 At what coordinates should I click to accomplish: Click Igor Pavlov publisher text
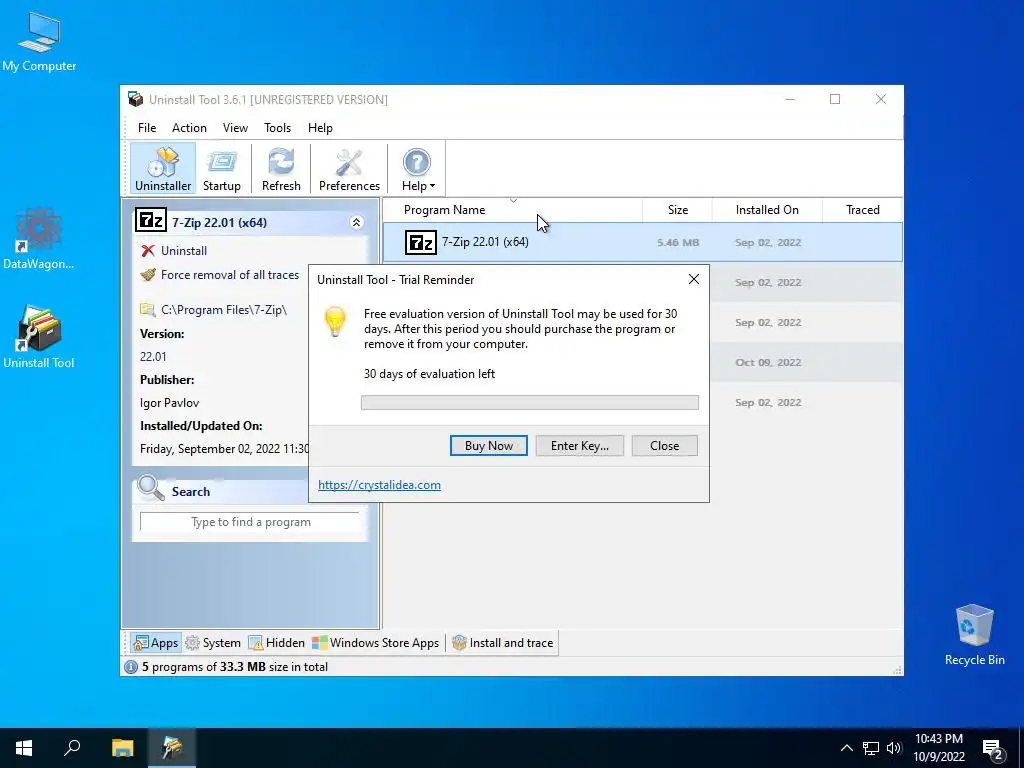click(x=169, y=403)
